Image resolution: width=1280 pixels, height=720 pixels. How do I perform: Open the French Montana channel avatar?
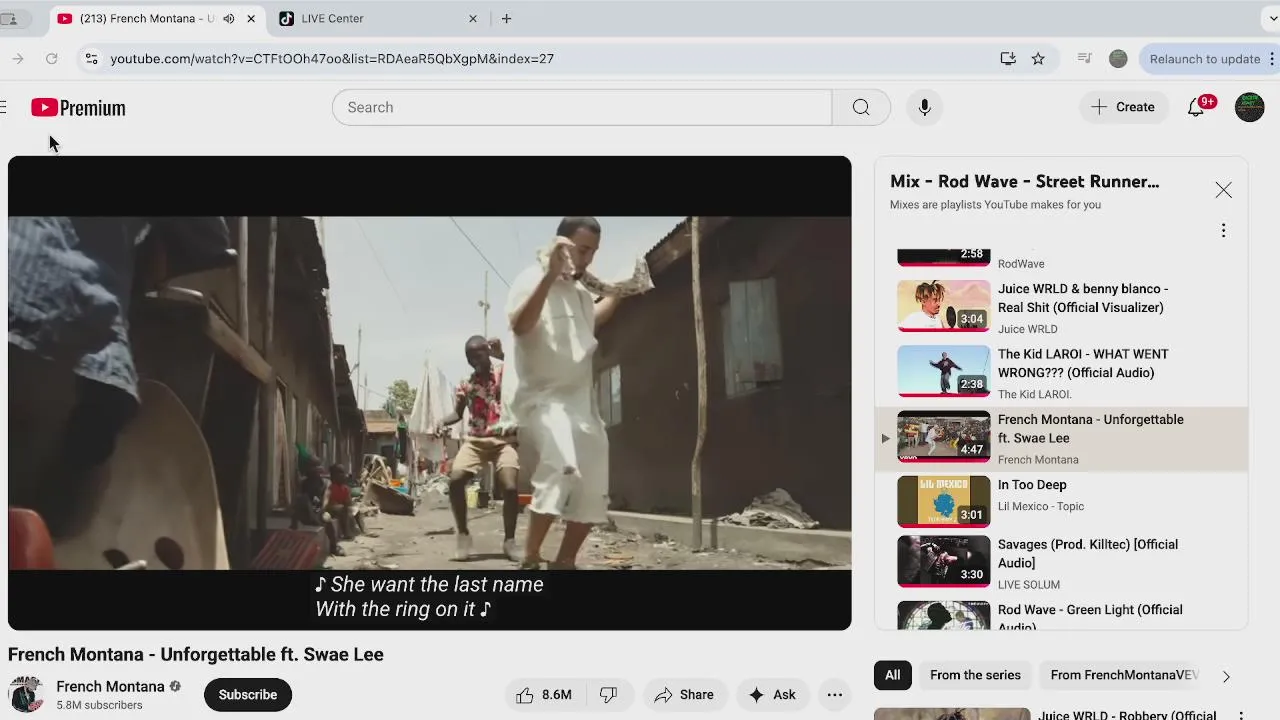tap(25, 695)
